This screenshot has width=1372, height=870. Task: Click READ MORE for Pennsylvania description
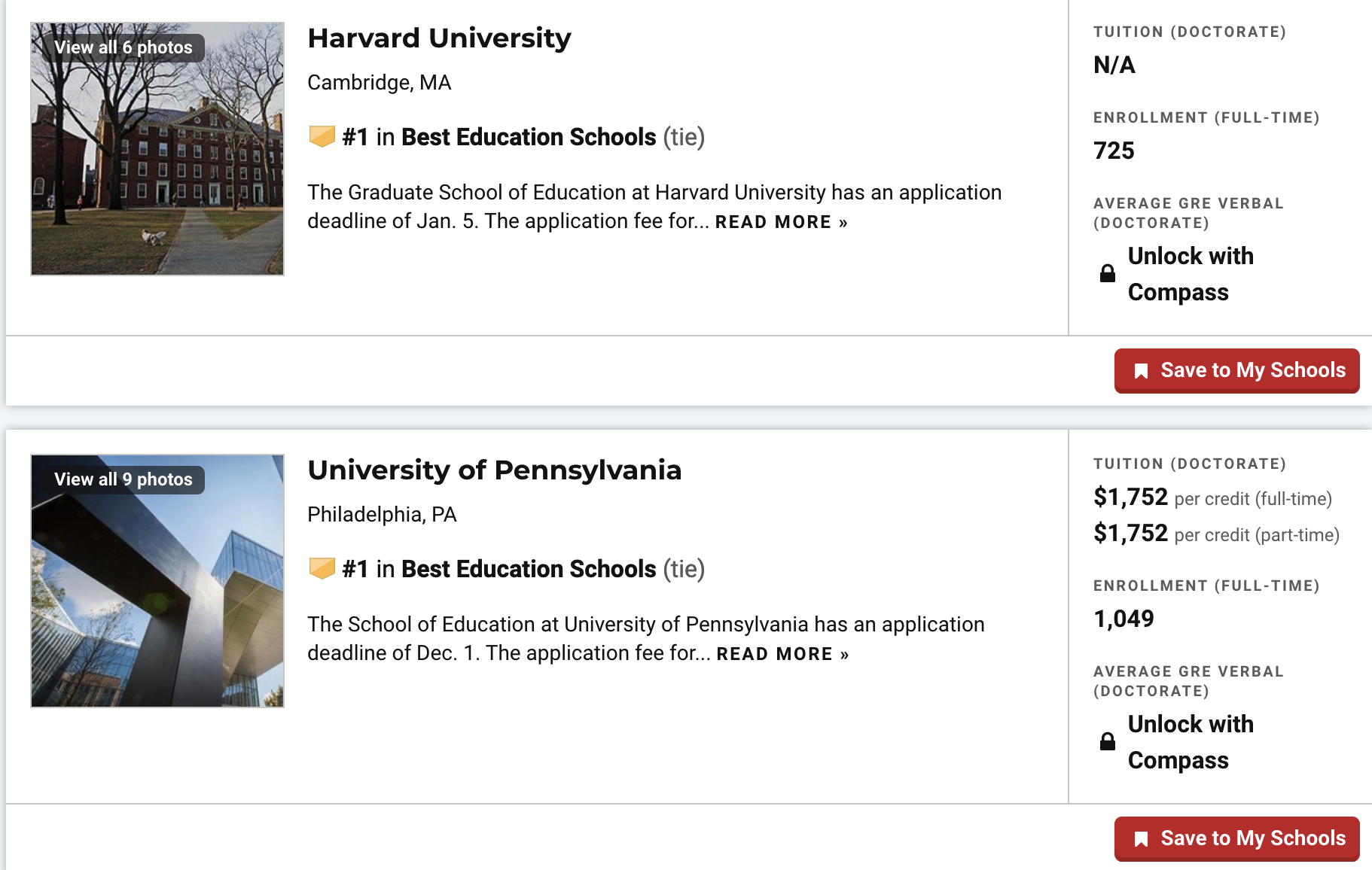(783, 654)
